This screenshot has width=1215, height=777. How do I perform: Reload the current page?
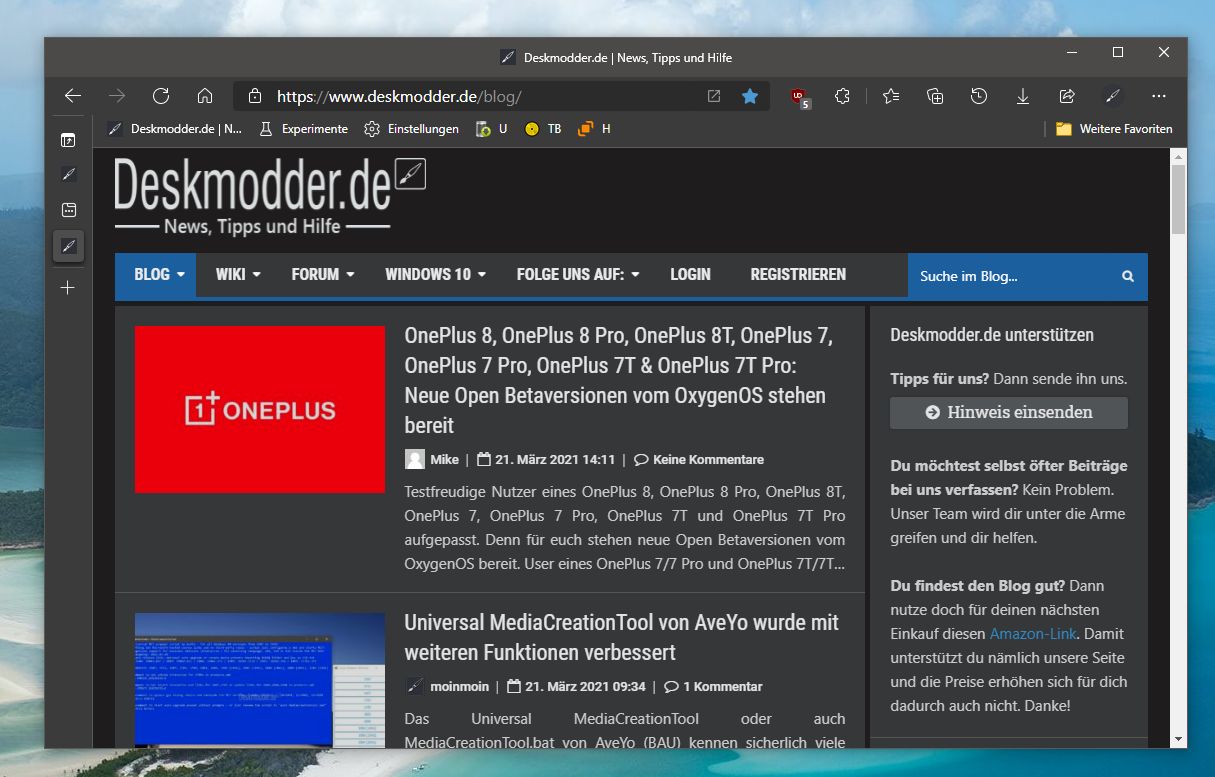(x=161, y=96)
